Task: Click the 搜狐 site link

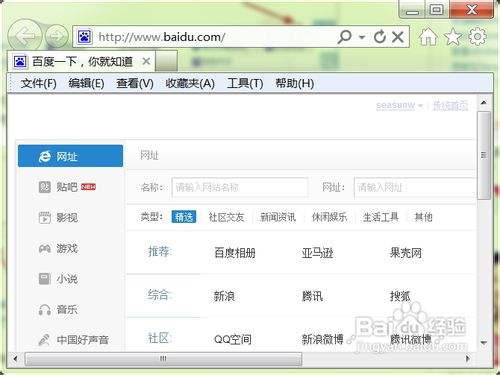Action: click(400, 296)
